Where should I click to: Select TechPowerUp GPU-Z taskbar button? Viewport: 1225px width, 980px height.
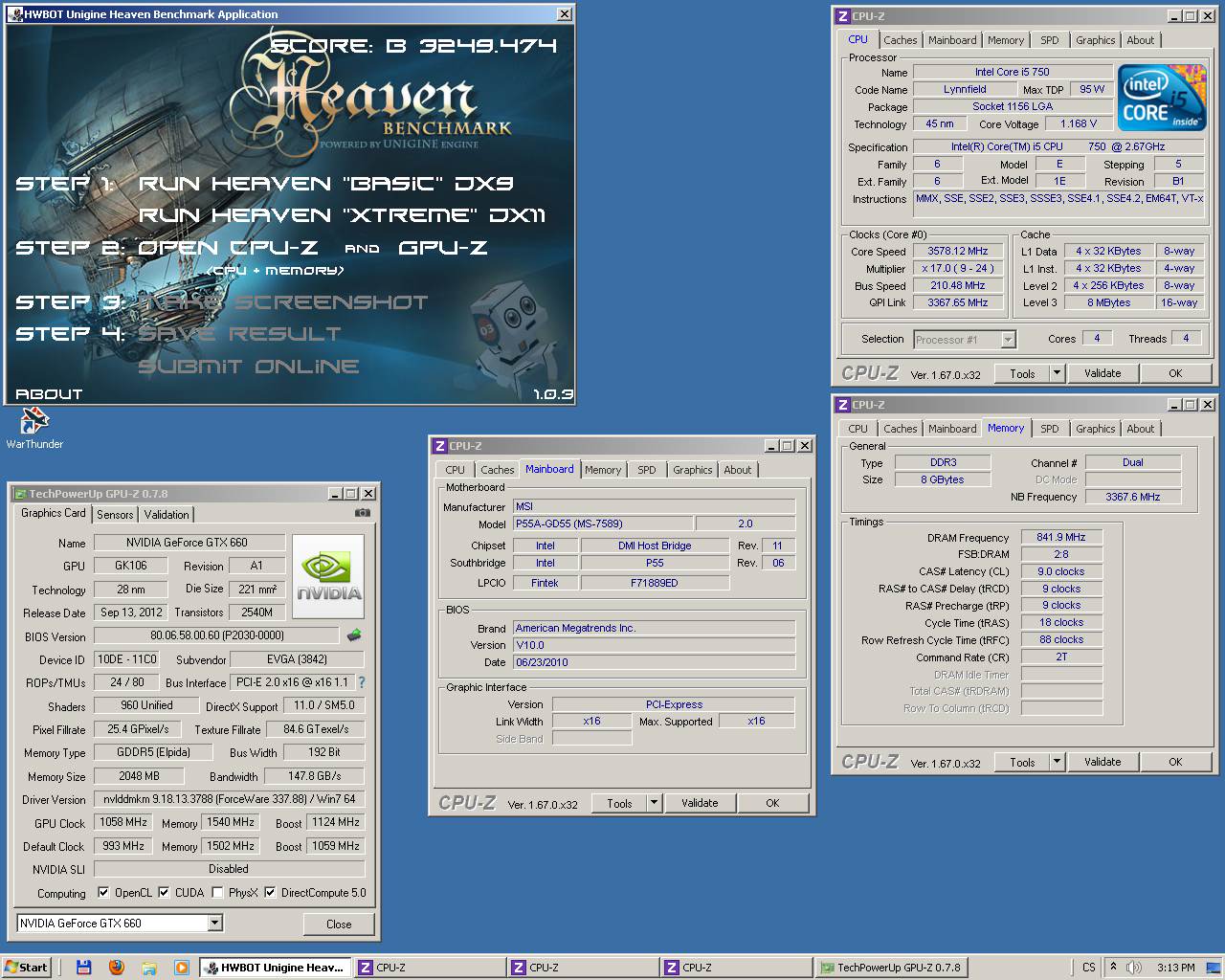tap(890, 968)
